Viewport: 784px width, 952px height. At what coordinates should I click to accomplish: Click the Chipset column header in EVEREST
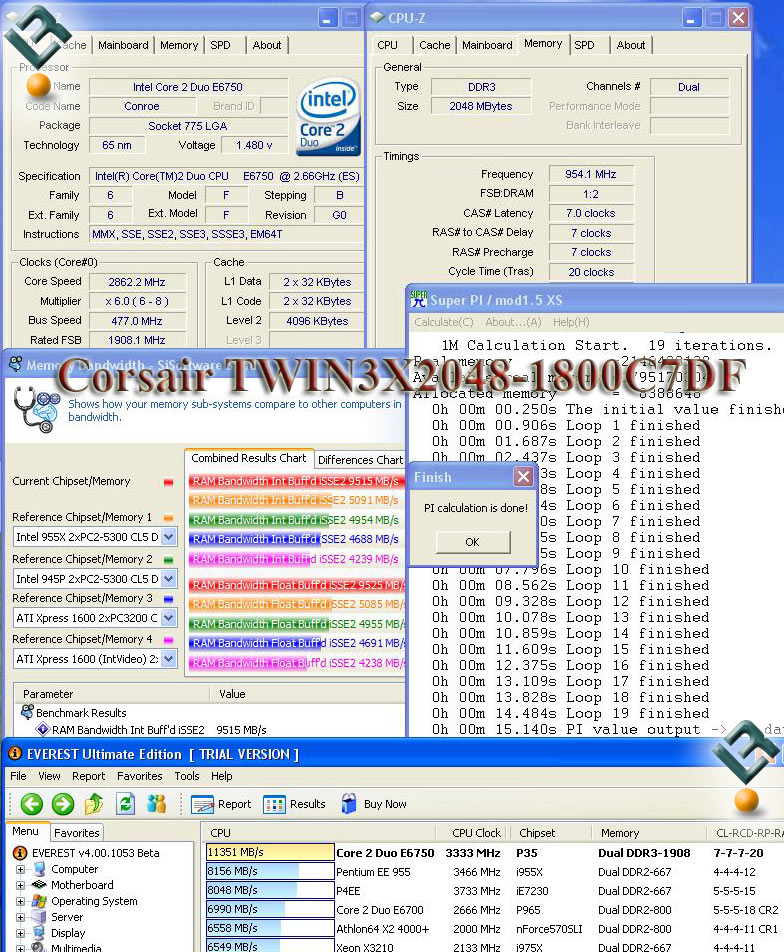click(537, 833)
